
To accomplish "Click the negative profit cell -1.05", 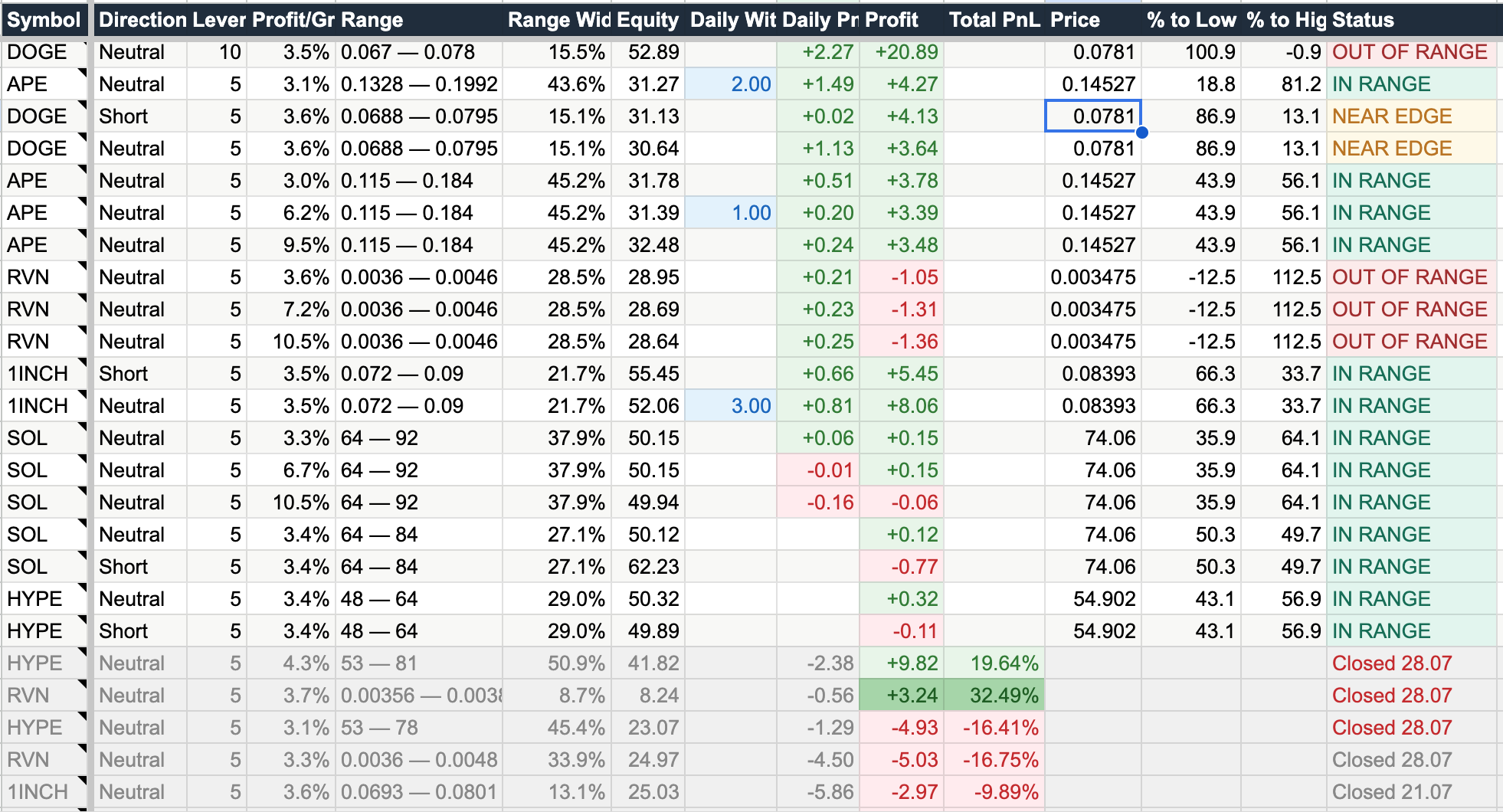I will [902, 277].
